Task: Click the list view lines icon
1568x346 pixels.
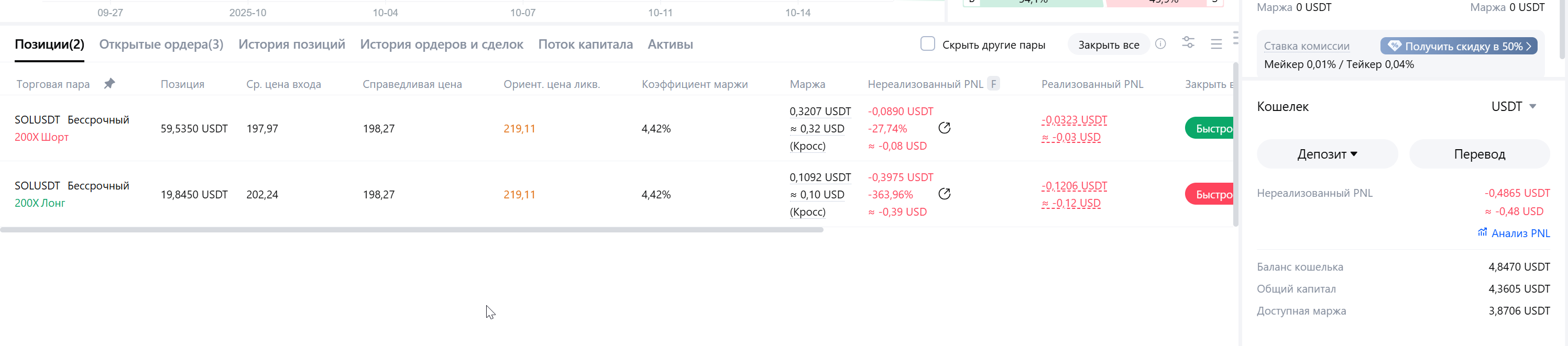Action: 1216,44
